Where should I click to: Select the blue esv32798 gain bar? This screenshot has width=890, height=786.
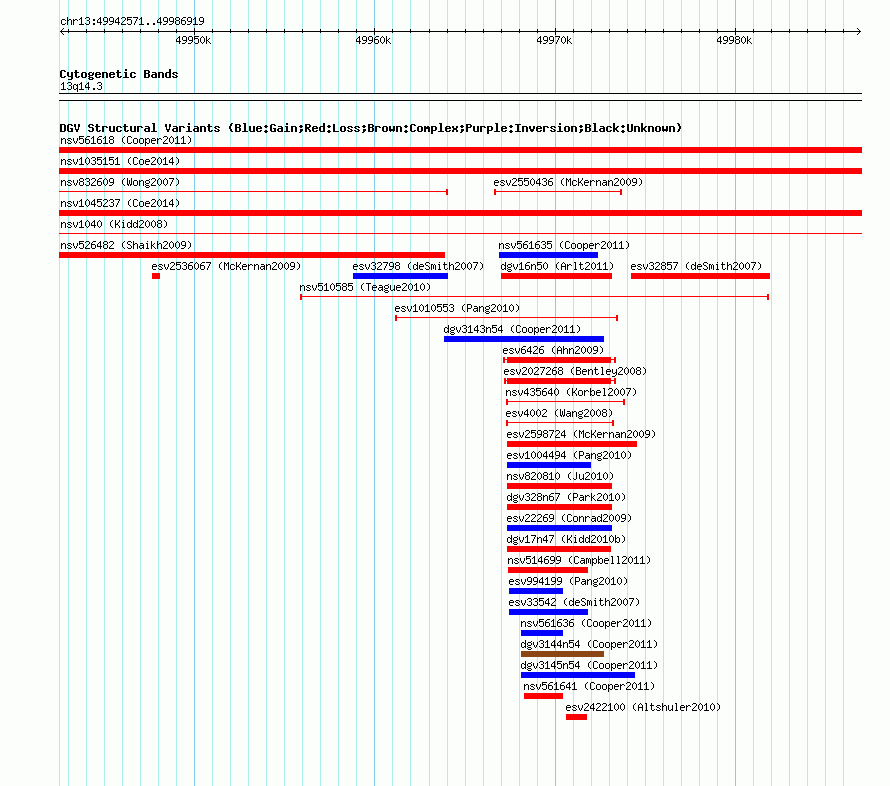pos(400,276)
